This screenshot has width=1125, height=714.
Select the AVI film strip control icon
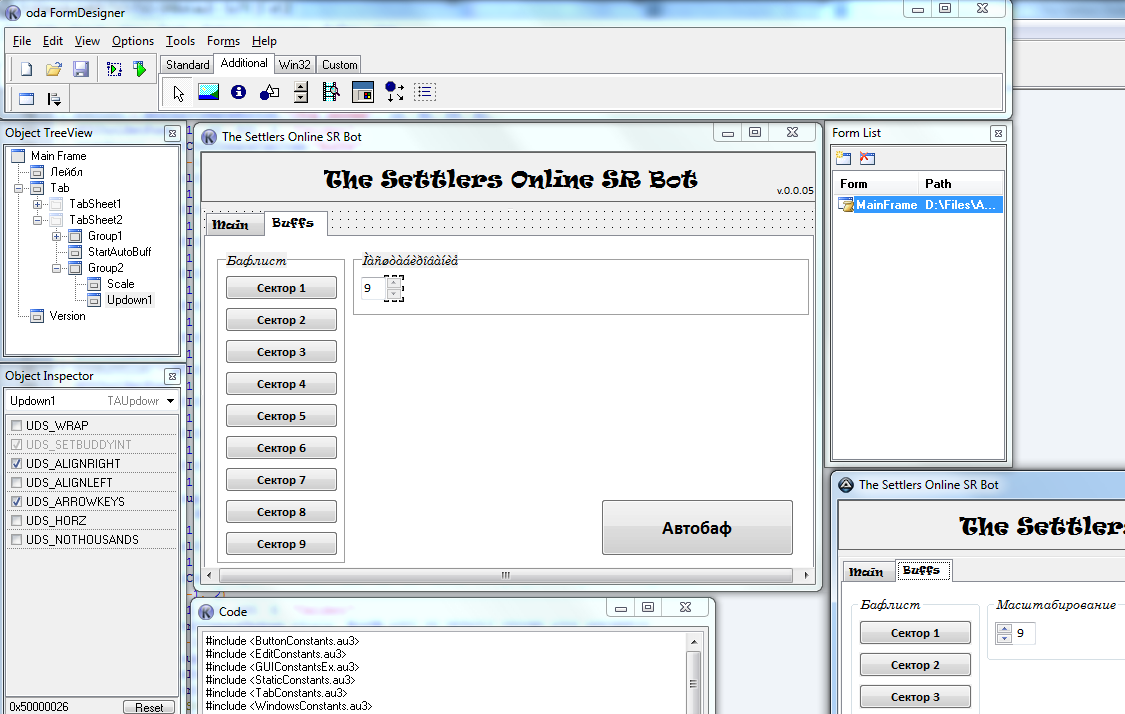coord(331,92)
